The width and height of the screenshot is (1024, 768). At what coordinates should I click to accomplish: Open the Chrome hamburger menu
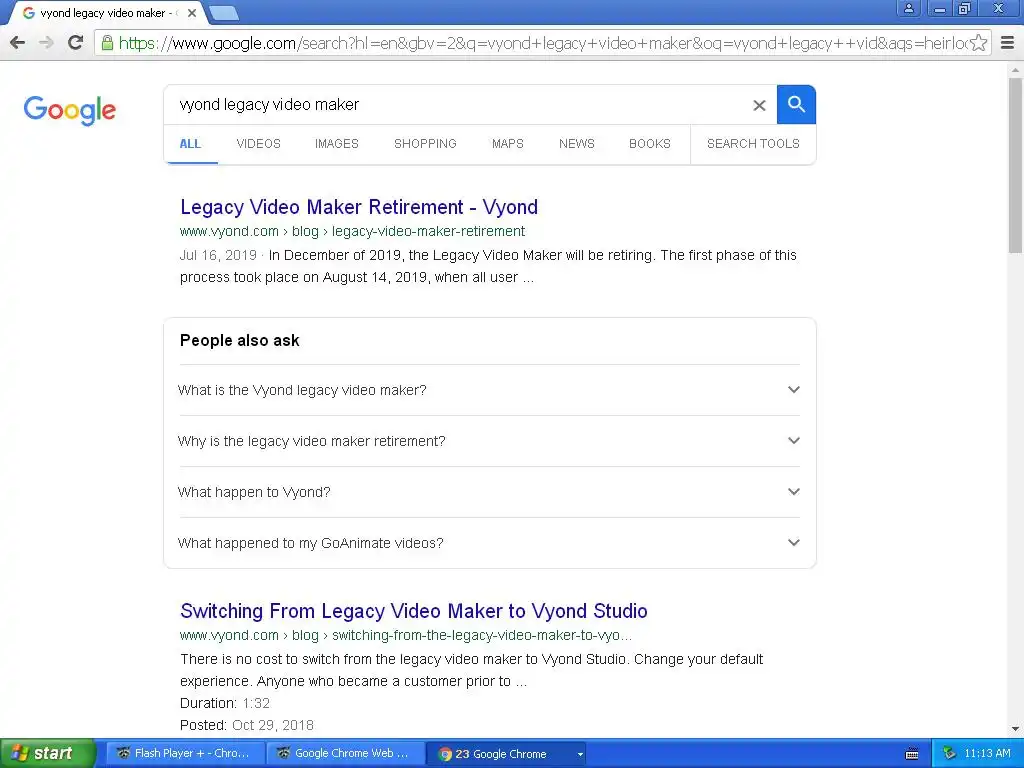1008,43
